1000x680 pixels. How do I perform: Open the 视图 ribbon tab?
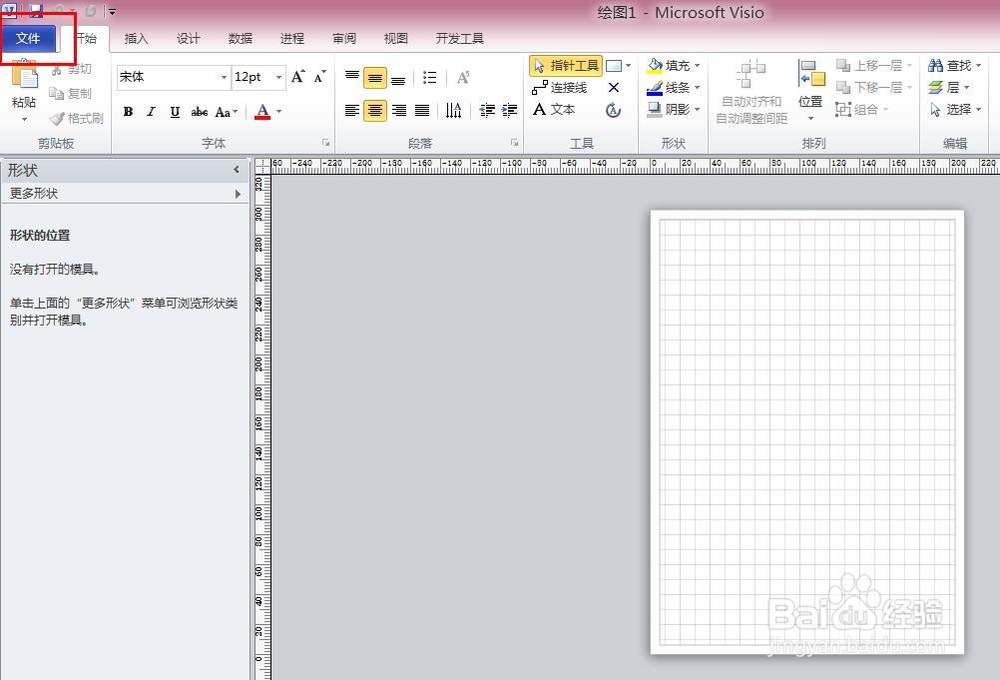coord(396,38)
